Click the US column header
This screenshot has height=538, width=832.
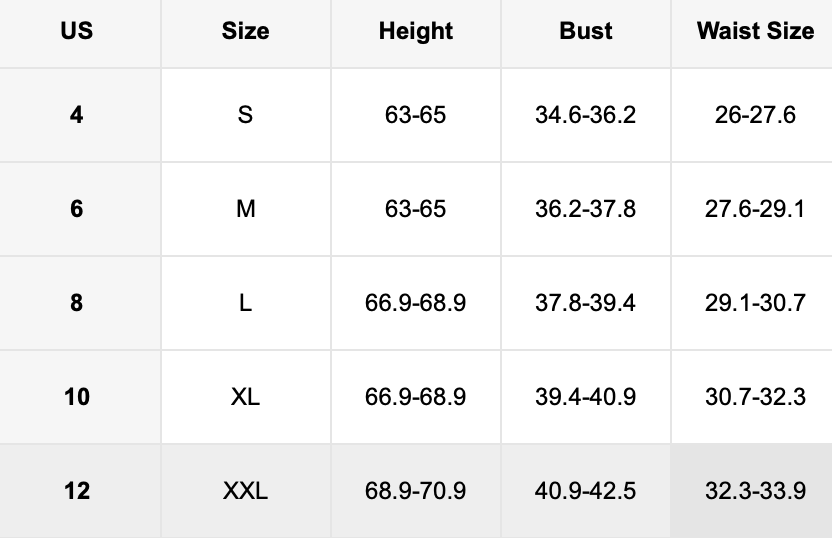pos(77,31)
